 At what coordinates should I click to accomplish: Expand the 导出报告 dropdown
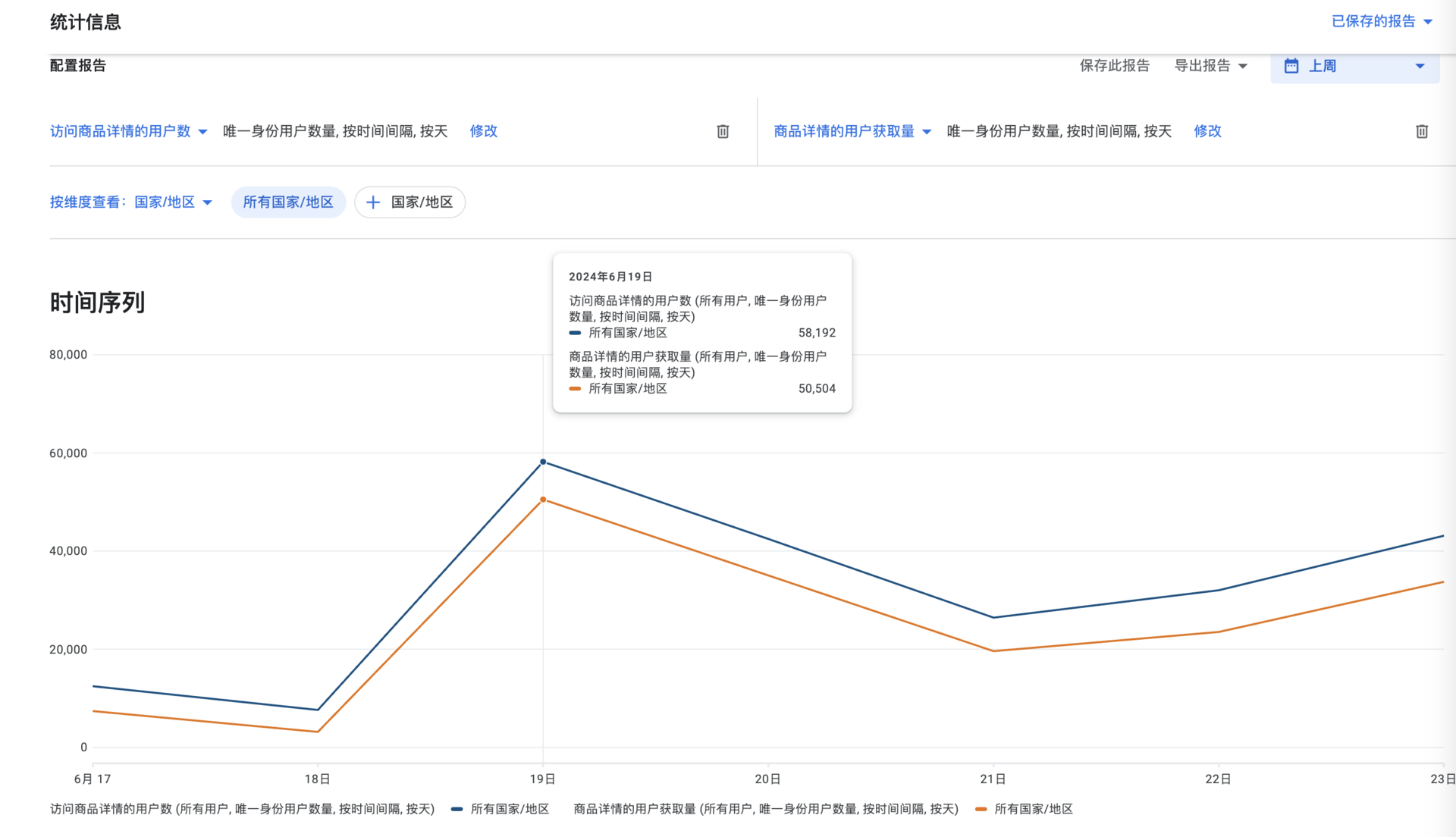[1210, 66]
